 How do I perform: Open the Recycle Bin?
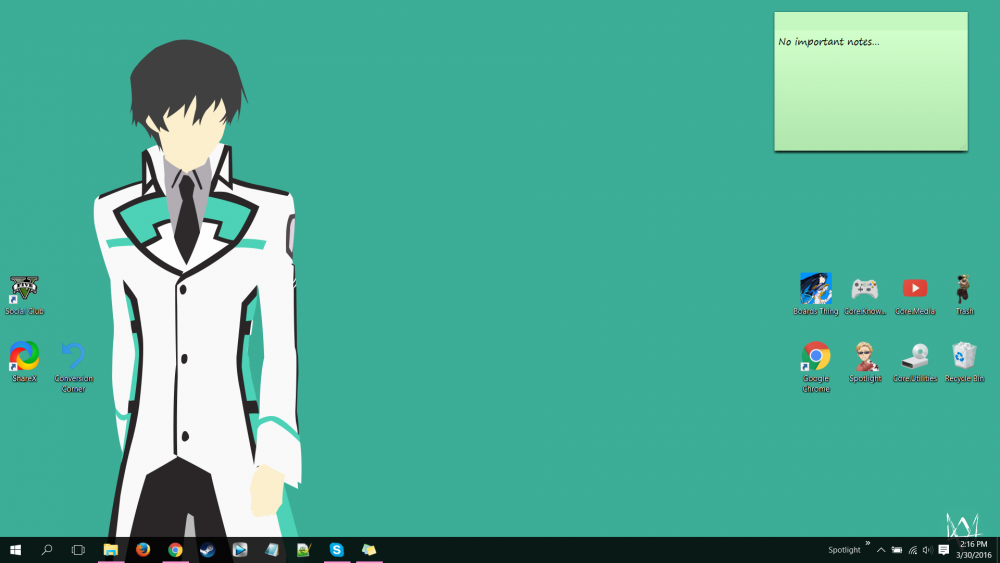964,356
